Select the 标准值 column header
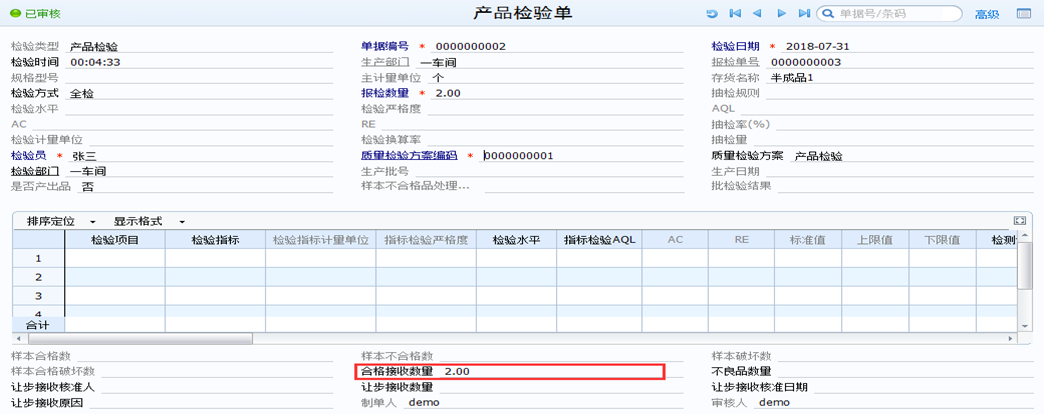This screenshot has width=1044, height=414. [808, 240]
